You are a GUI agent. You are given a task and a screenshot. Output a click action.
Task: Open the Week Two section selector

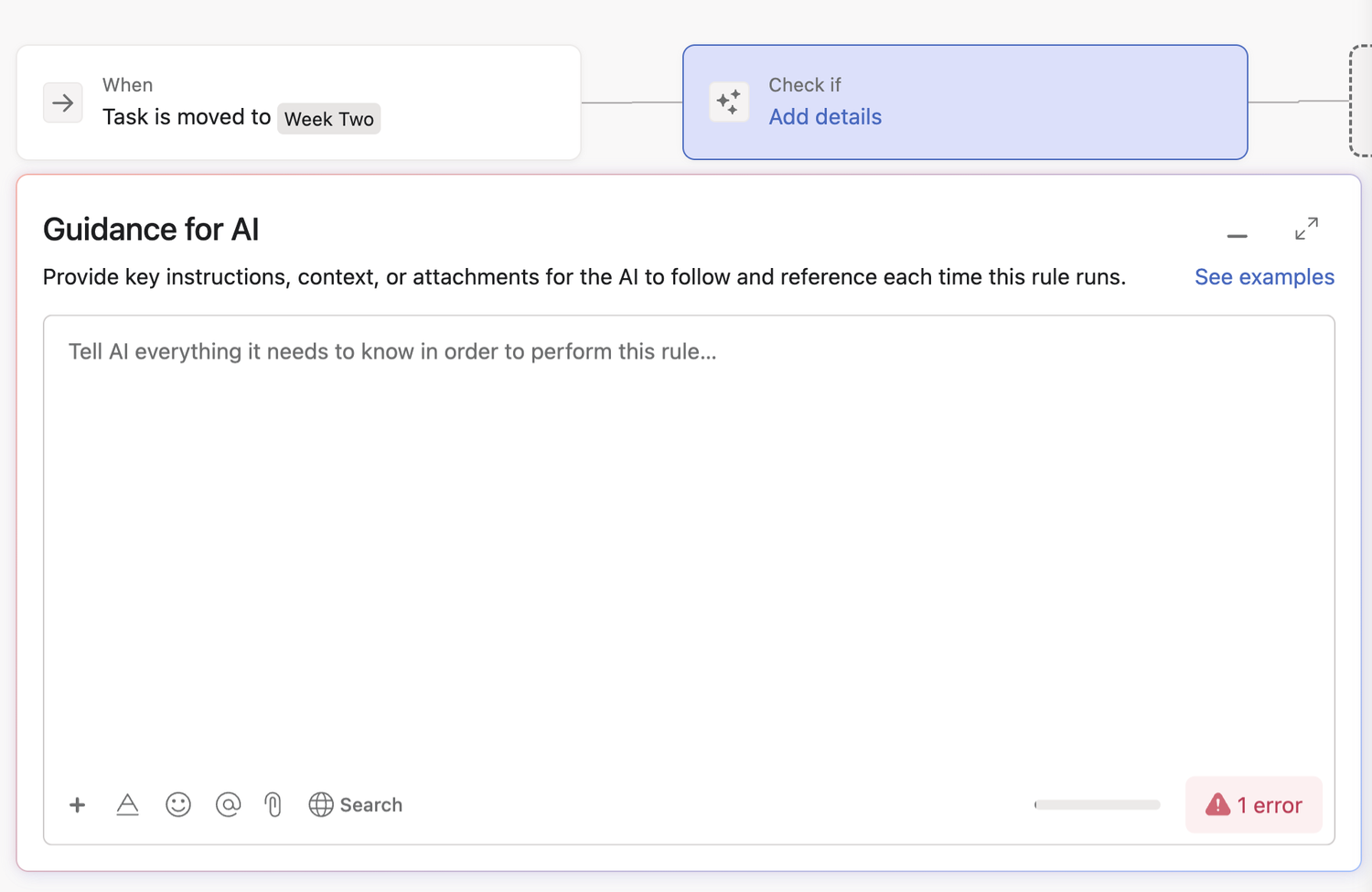tap(329, 119)
